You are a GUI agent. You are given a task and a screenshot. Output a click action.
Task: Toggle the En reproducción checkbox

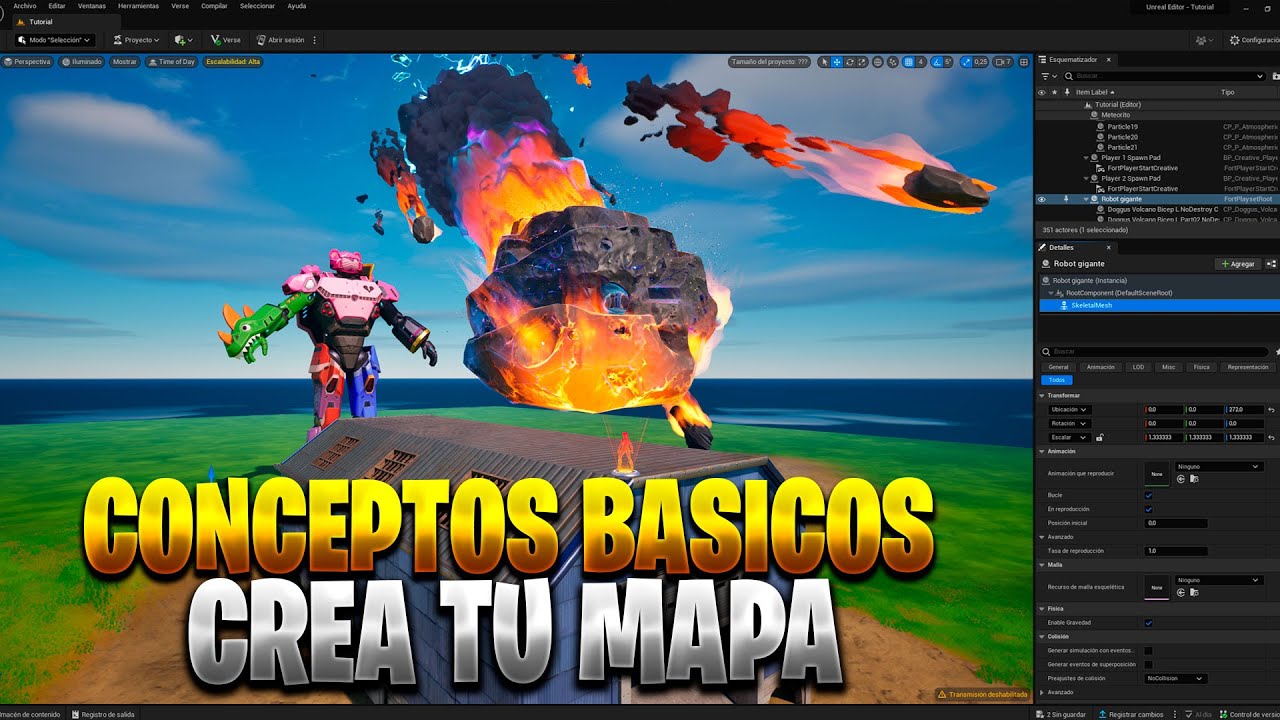coord(1148,509)
